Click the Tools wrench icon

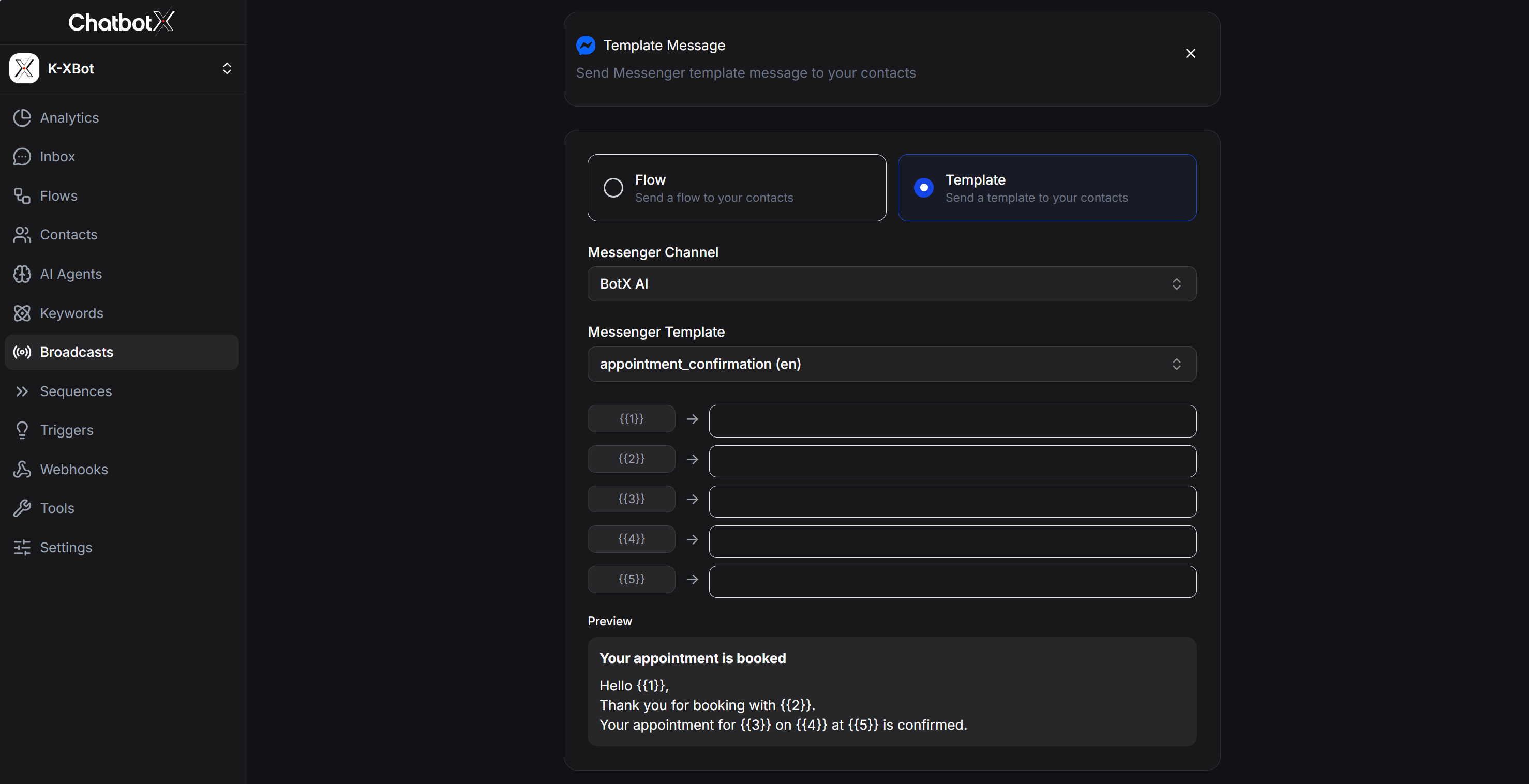[22, 508]
